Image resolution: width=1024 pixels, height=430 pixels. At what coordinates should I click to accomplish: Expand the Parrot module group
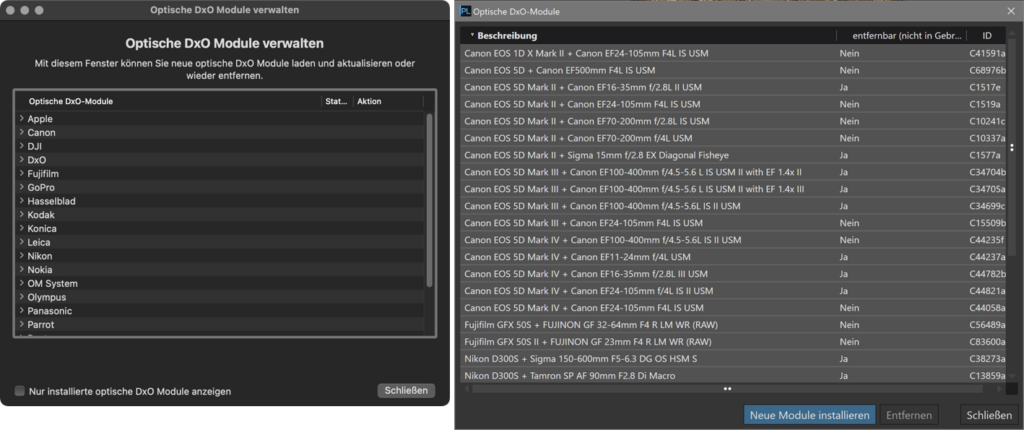22,325
